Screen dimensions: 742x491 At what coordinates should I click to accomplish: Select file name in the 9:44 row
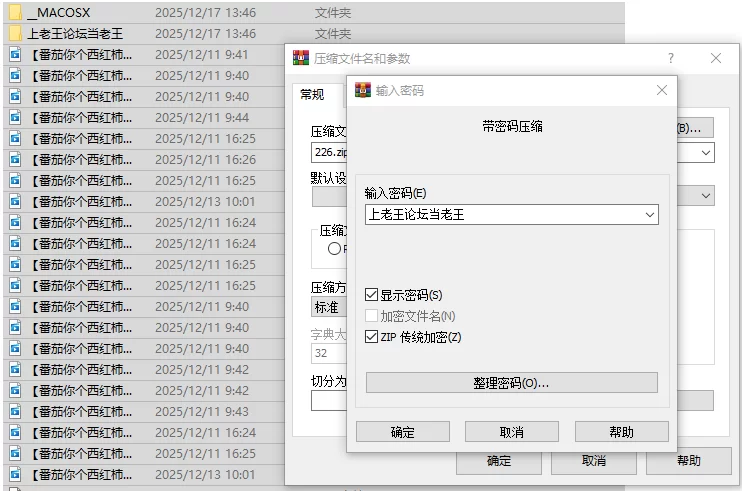80,118
